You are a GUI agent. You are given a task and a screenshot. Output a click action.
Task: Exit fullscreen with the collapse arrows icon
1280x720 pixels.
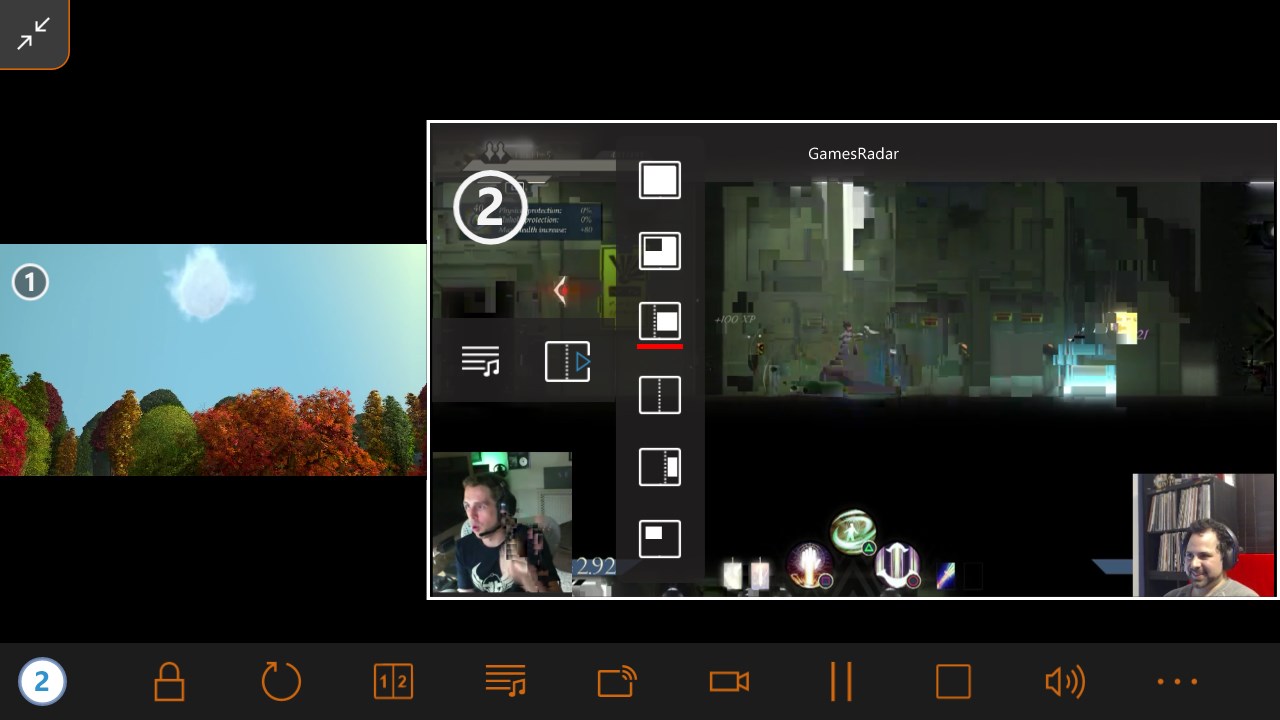(x=33, y=34)
